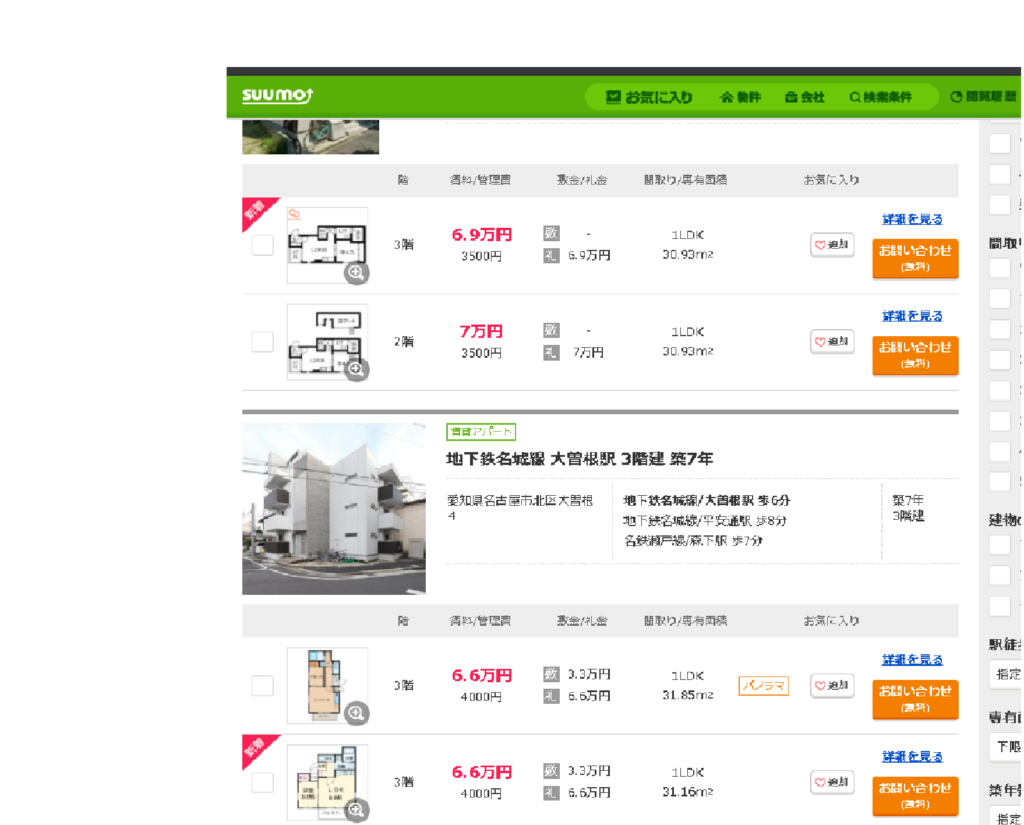Tick the checkbox for the 6.9万円 room

coord(263,245)
